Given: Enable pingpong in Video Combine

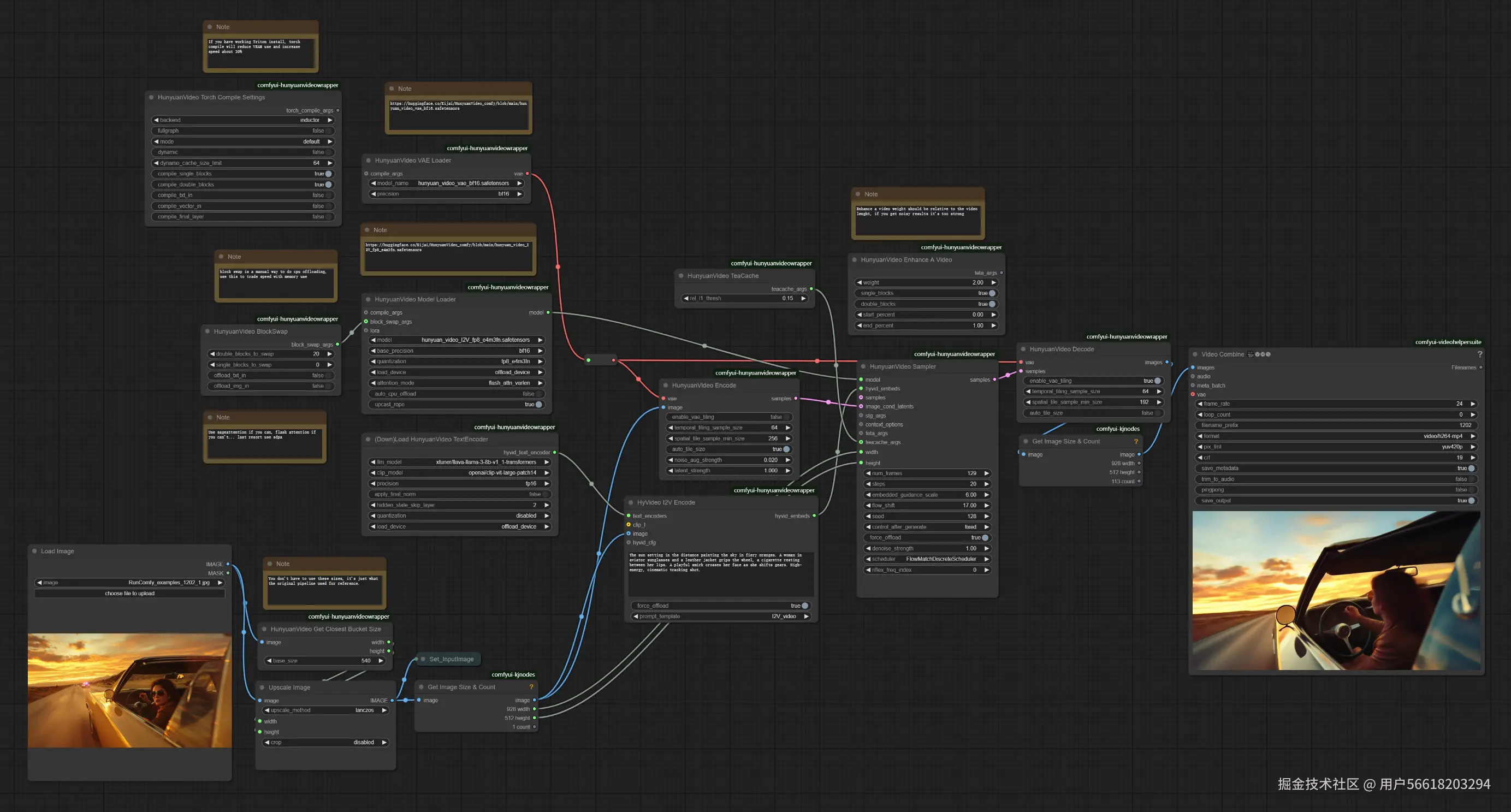Looking at the screenshot, I should coord(1471,490).
